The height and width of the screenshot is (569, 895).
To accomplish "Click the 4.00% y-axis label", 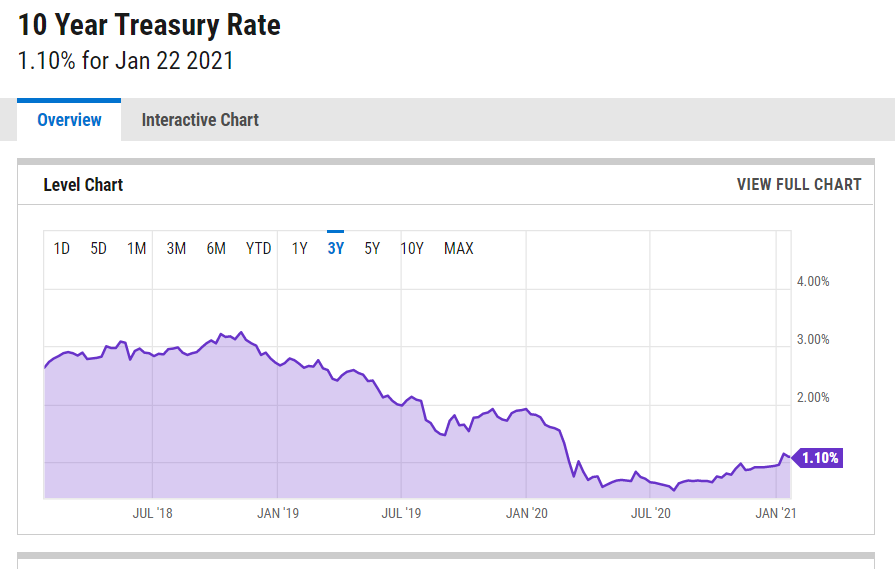I will [x=813, y=282].
